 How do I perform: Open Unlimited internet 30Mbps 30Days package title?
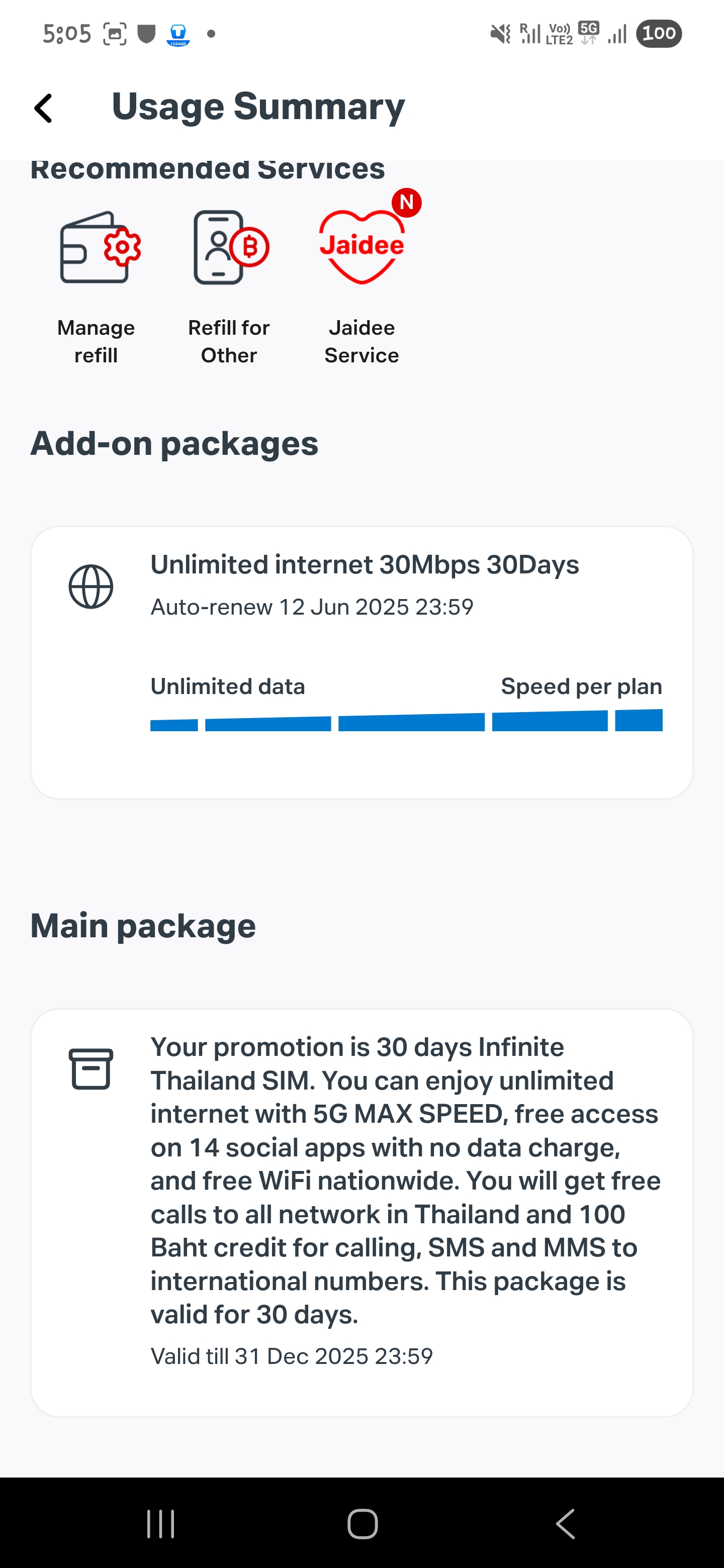tap(365, 565)
